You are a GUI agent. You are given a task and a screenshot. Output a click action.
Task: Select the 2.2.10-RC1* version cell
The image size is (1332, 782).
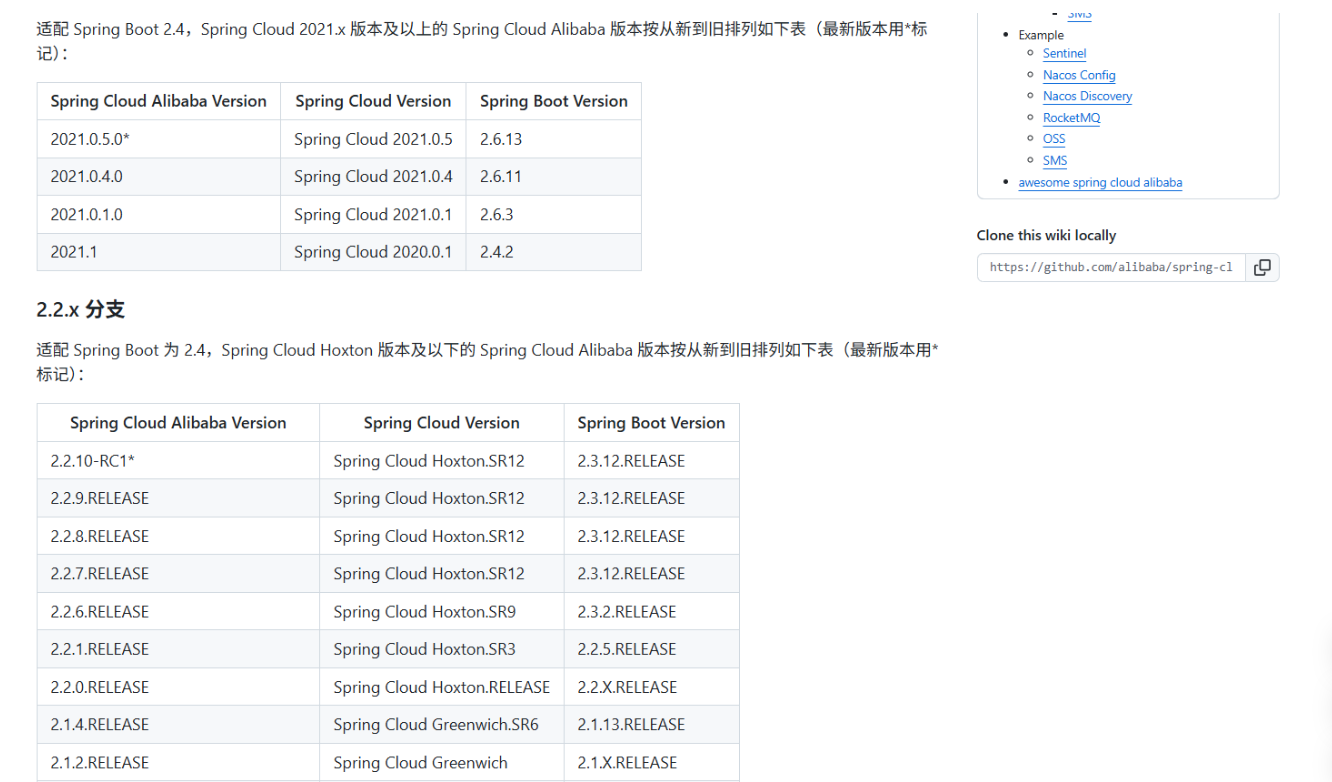178,461
